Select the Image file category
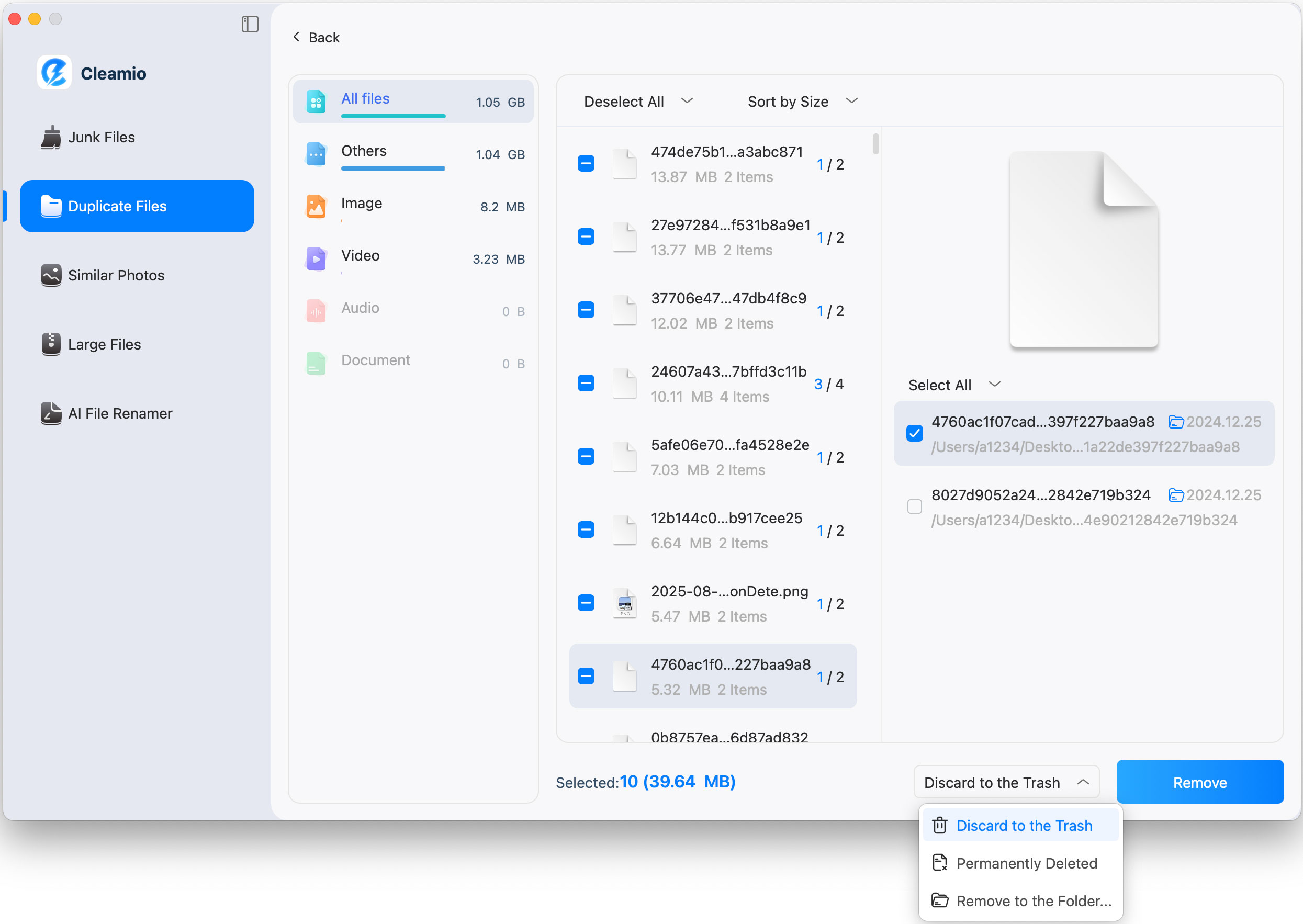1303x924 pixels. click(x=362, y=203)
